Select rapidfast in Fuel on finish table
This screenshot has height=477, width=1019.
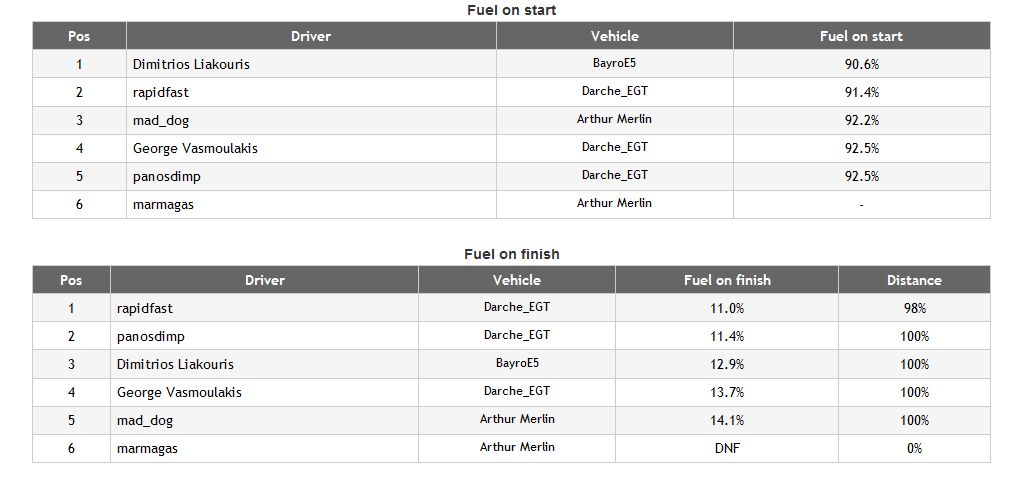145,308
